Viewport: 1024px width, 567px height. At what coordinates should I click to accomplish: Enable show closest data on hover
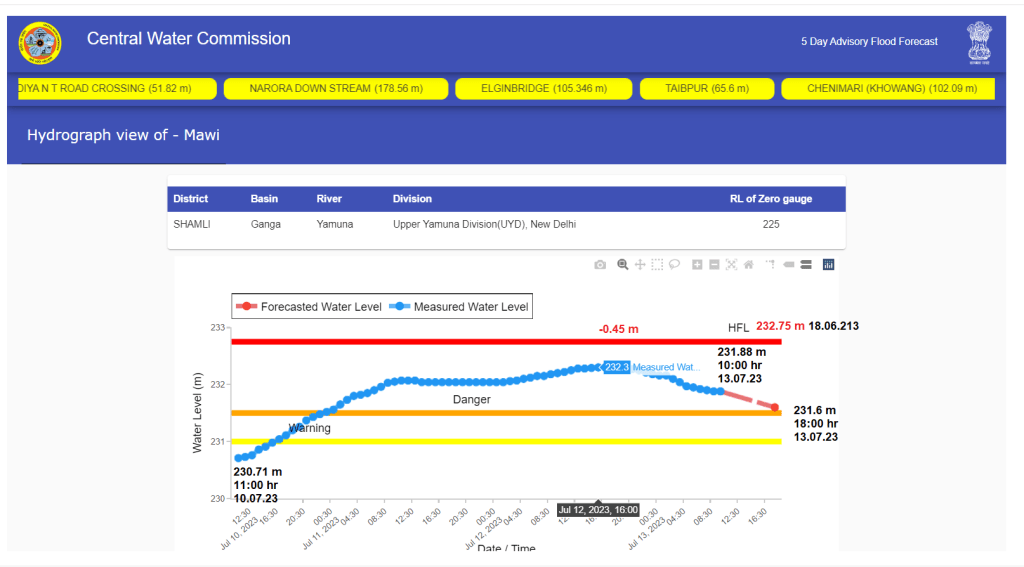tap(789, 265)
